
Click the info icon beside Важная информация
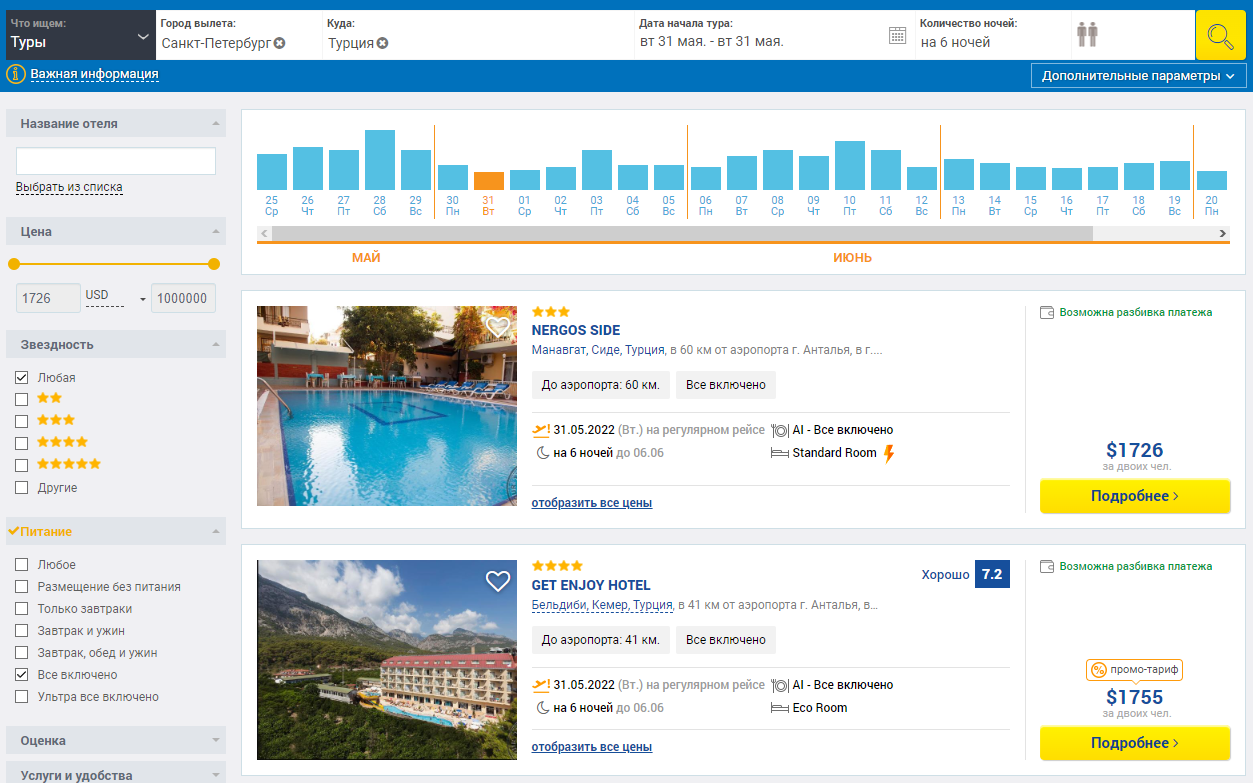click(x=16, y=74)
